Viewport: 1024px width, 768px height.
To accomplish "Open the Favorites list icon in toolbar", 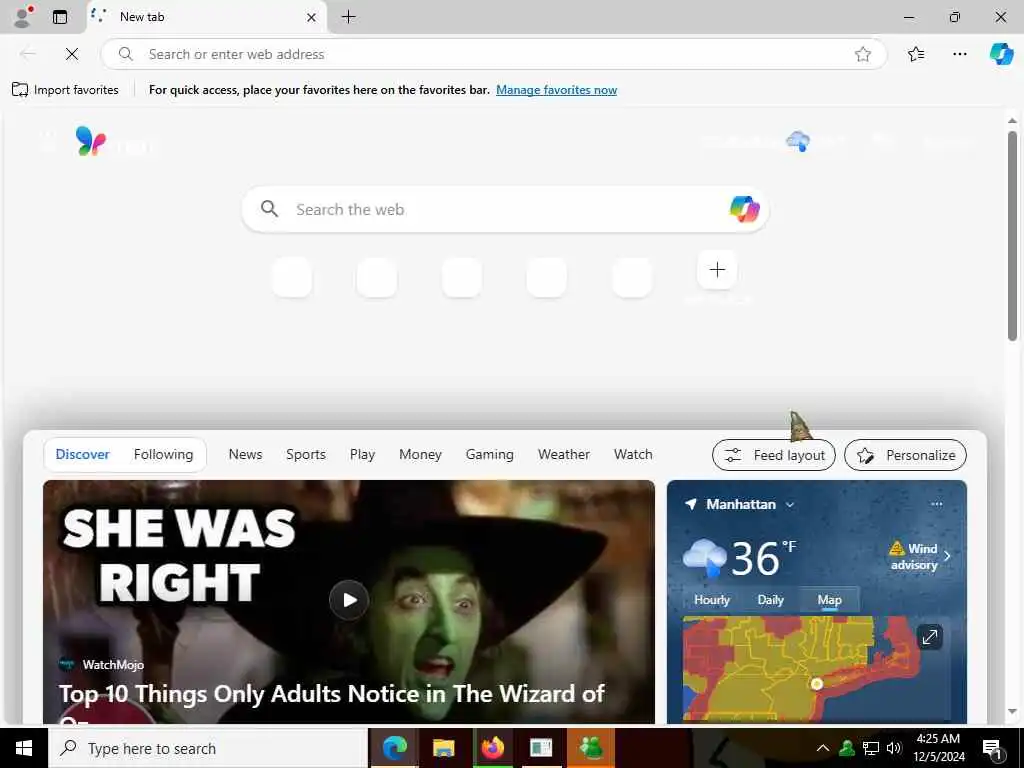I will pyautogui.click(x=916, y=54).
